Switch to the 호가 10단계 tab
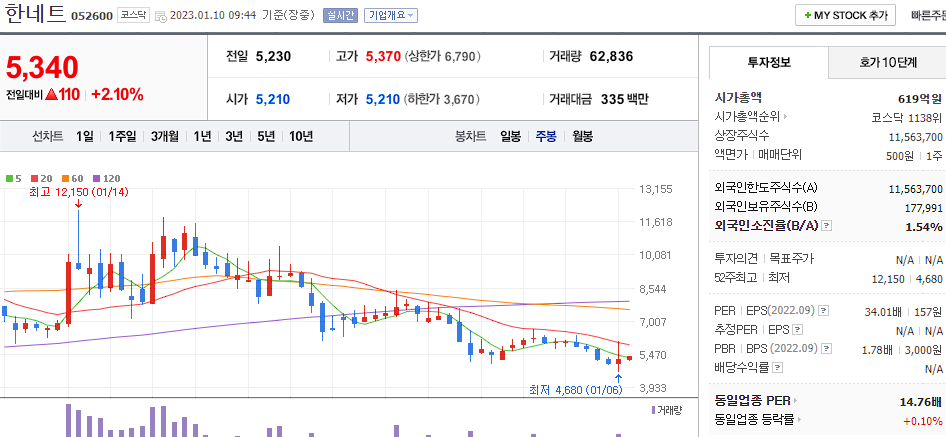This screenshot has width=946, height=437. [888, 62]
